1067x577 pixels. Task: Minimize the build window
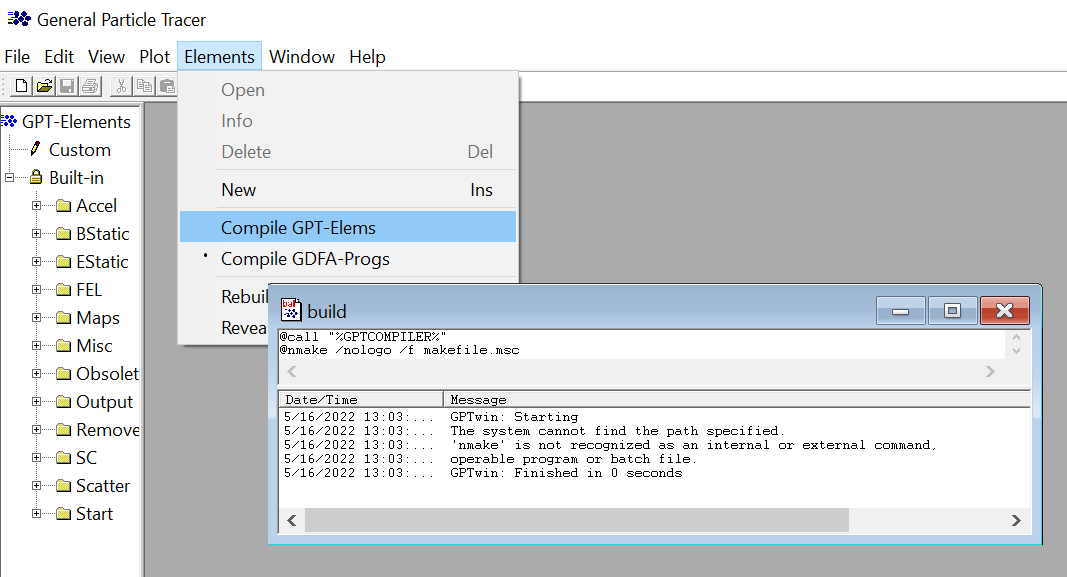point(900,311)
